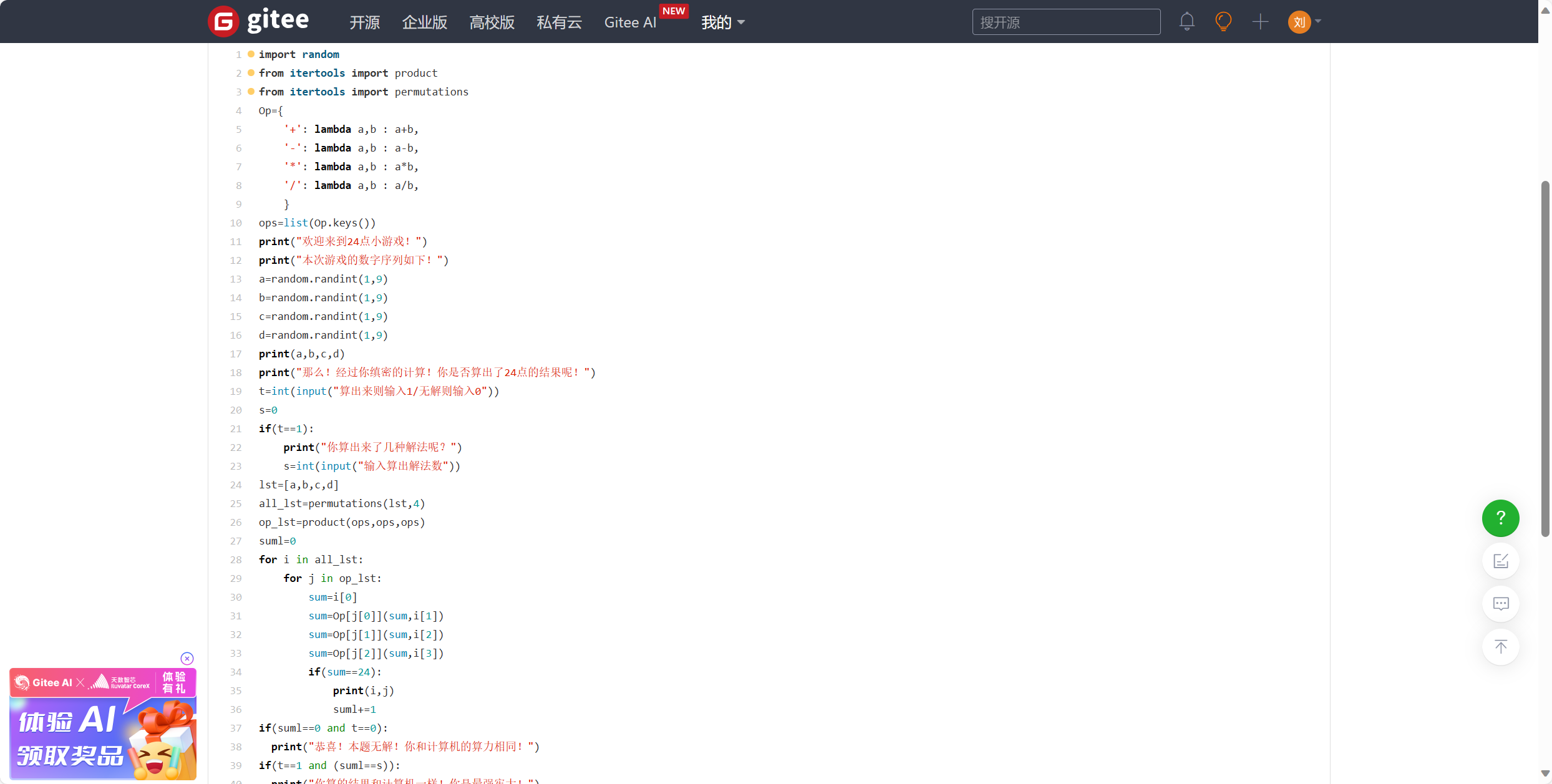Open the chat message icon
Image resolution: width=1552 pixels, height=784 pixels.
(x=1500, y=603)
